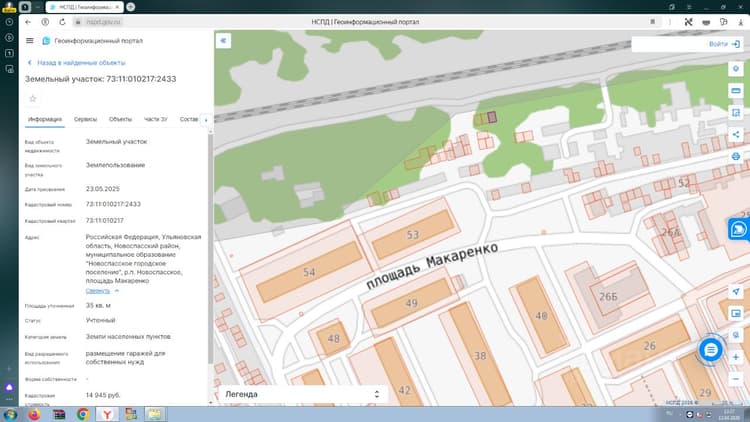Image resolution: width=750 pixels, height=422 pixels.
Task: Close the НСПД browser tab
Action: (117, 7)
